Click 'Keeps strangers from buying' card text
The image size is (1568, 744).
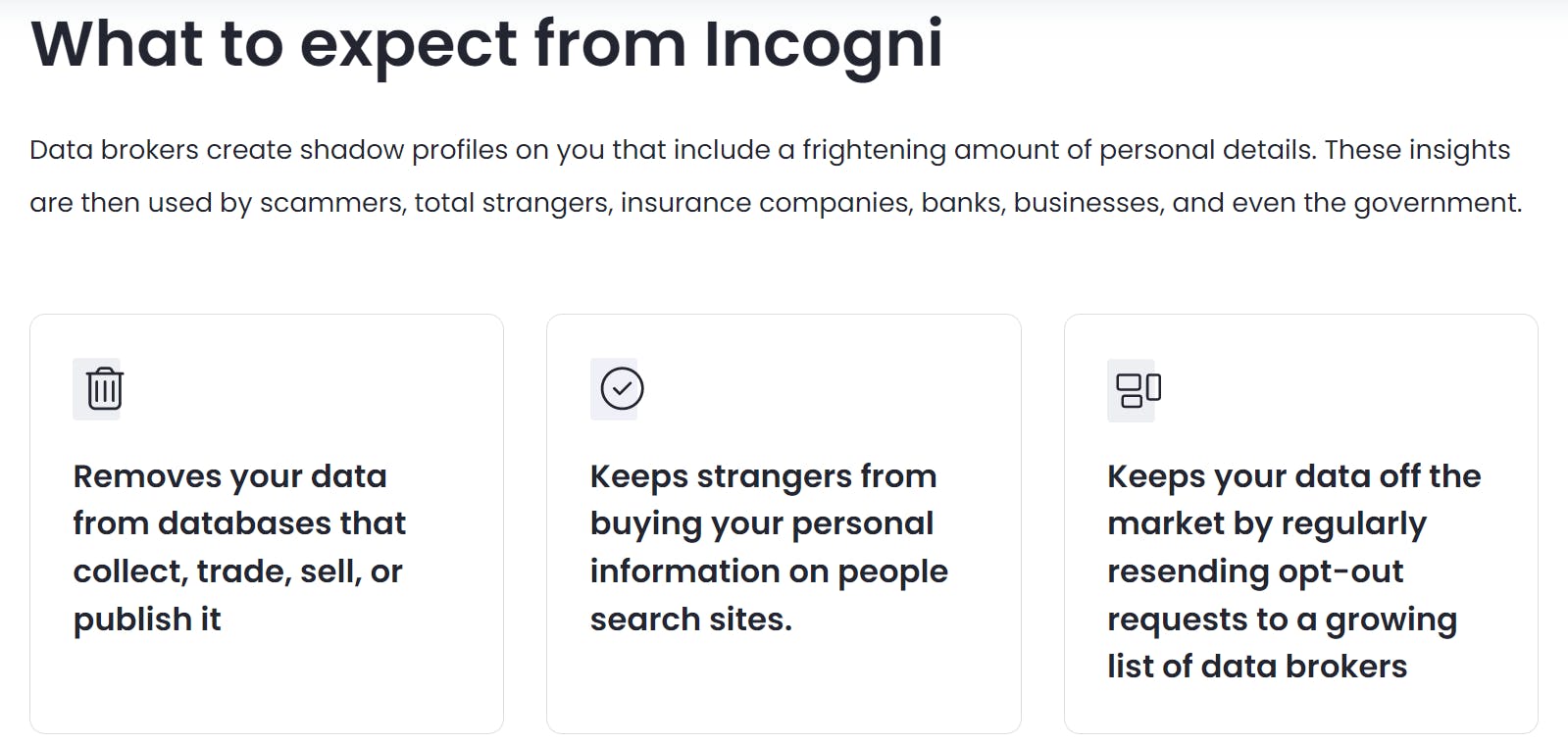pos(769,547)
